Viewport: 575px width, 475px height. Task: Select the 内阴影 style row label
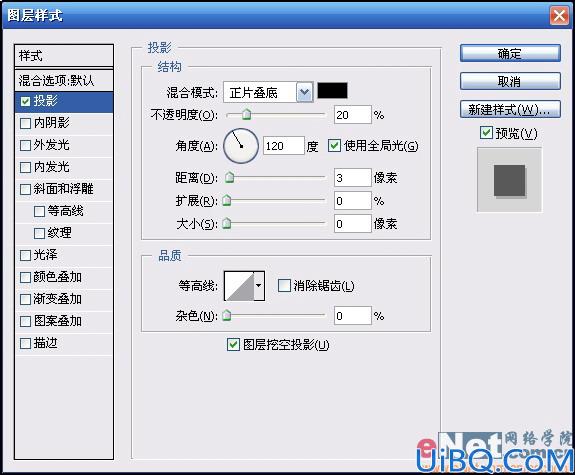pyautogui.click(x=52, y=123)
